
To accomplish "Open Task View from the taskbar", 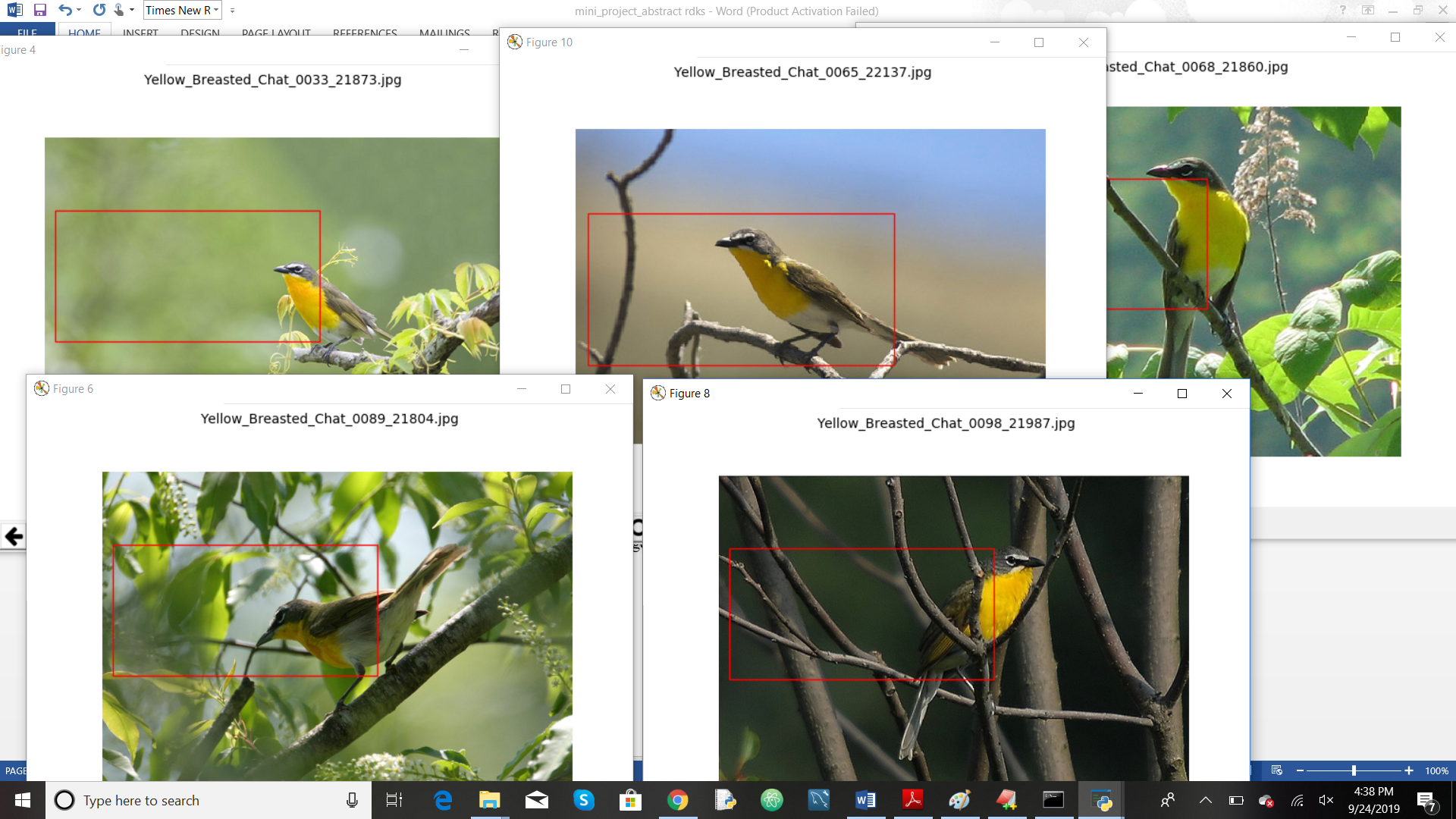I will (x=394, y=800).
